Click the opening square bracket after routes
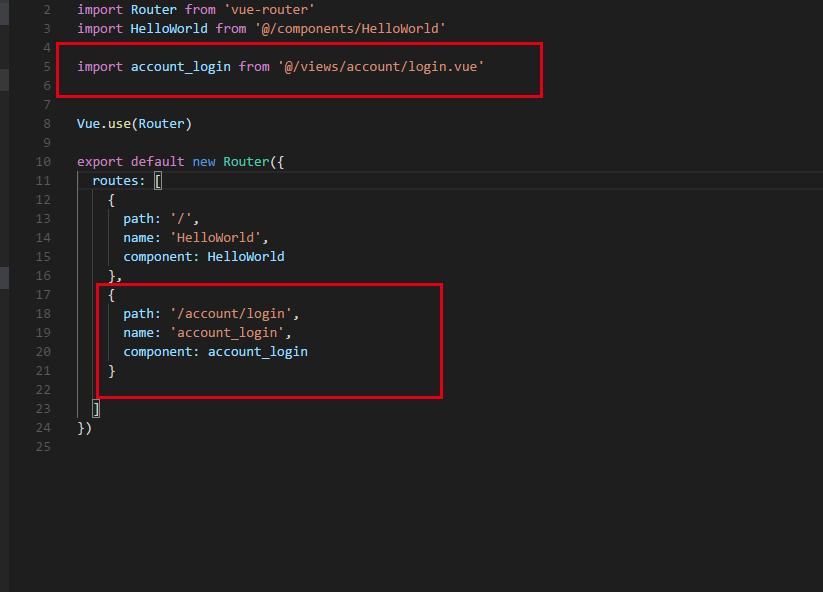The height and width of the screenshot is (592, 823). click(x=158, y=181)
